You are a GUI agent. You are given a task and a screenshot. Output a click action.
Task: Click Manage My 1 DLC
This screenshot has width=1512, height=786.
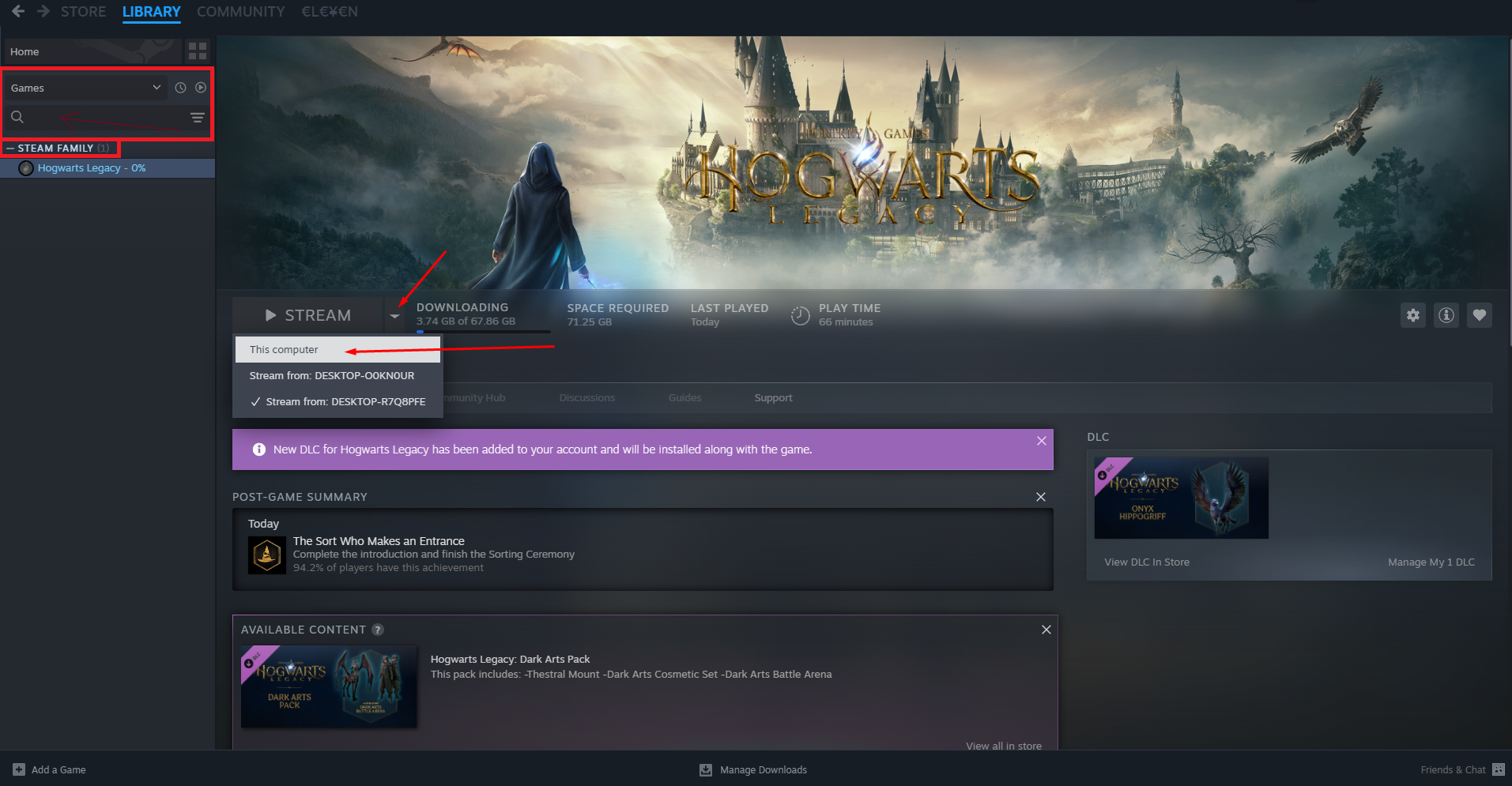click(x=1431, y=562)
